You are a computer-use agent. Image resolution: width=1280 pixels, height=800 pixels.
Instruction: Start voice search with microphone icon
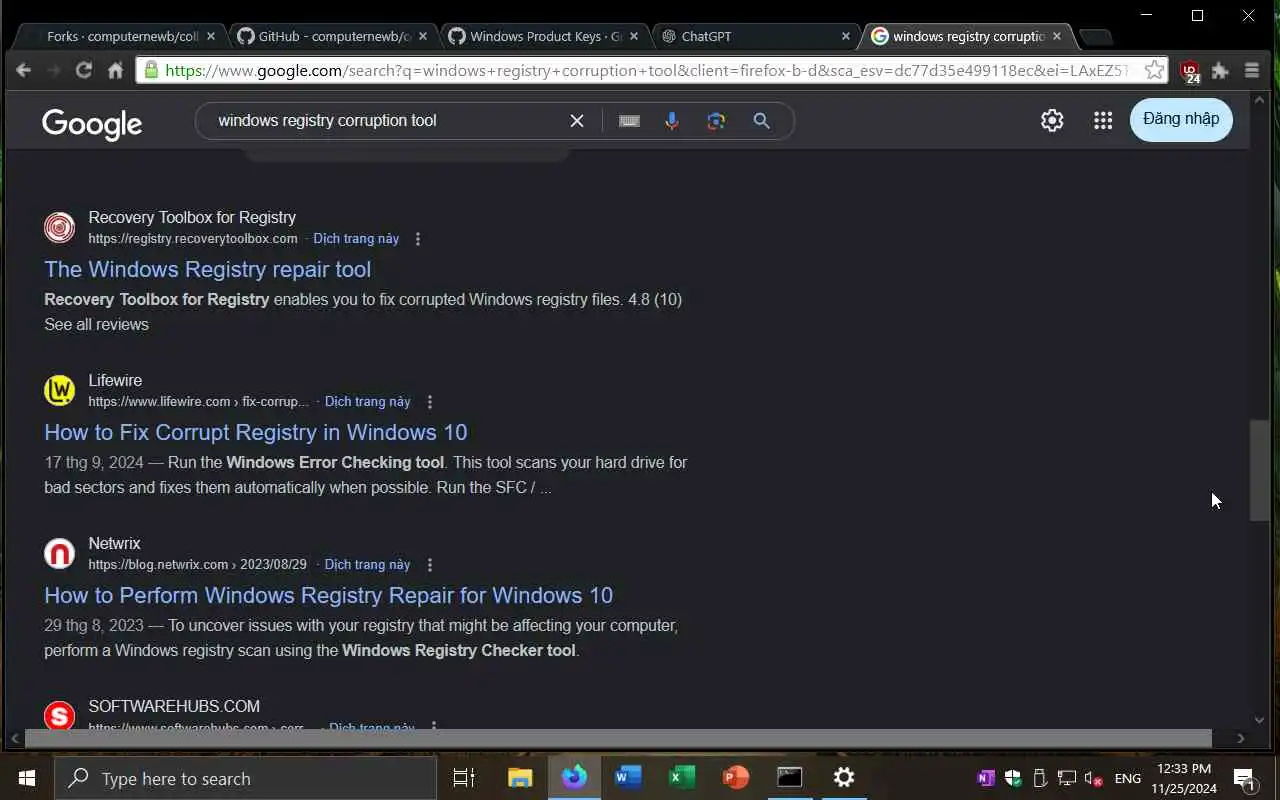pyautogui.click(x=672, y=121)
